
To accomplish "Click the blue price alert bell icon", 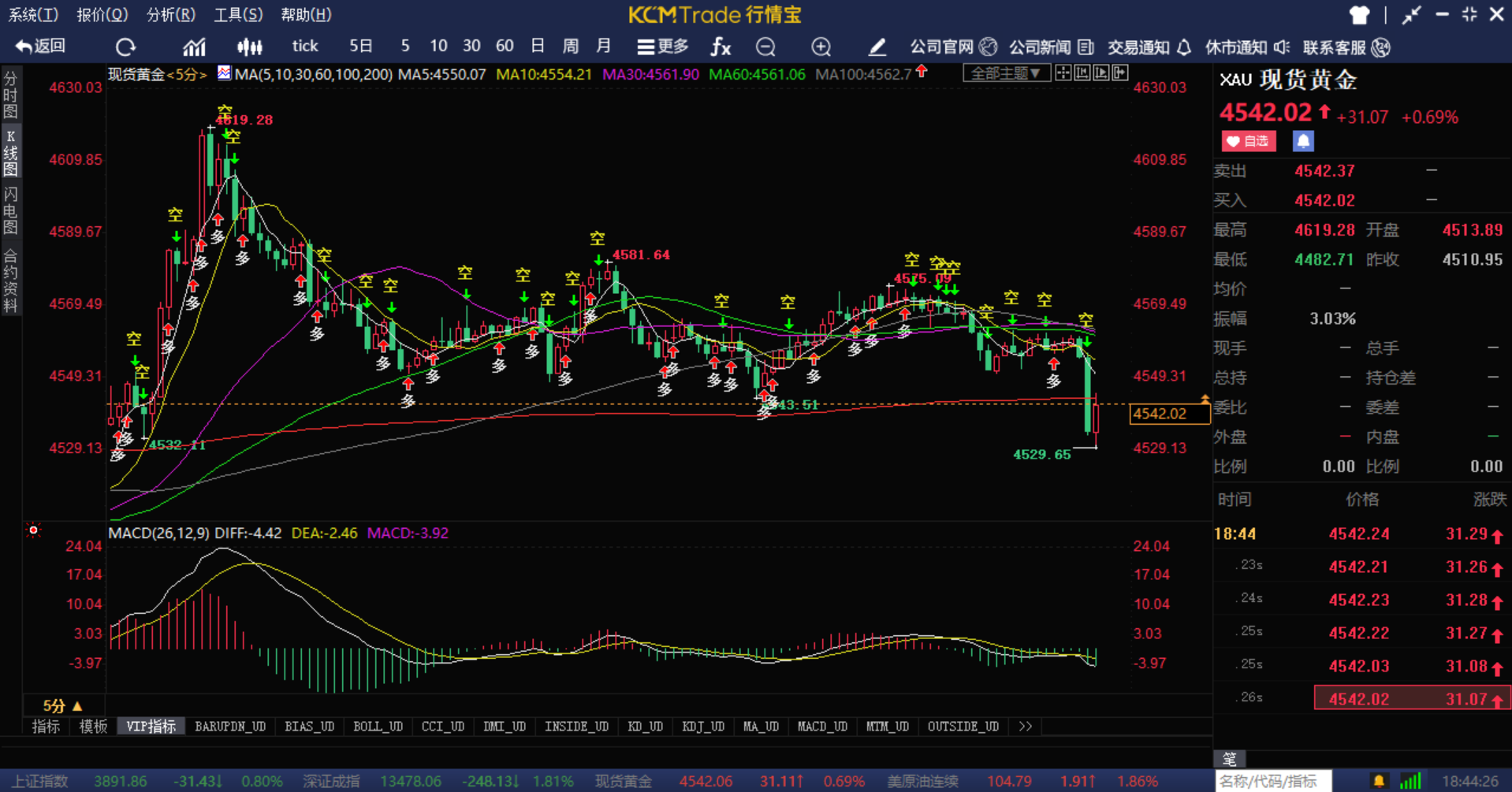I will pos(1303,141).
